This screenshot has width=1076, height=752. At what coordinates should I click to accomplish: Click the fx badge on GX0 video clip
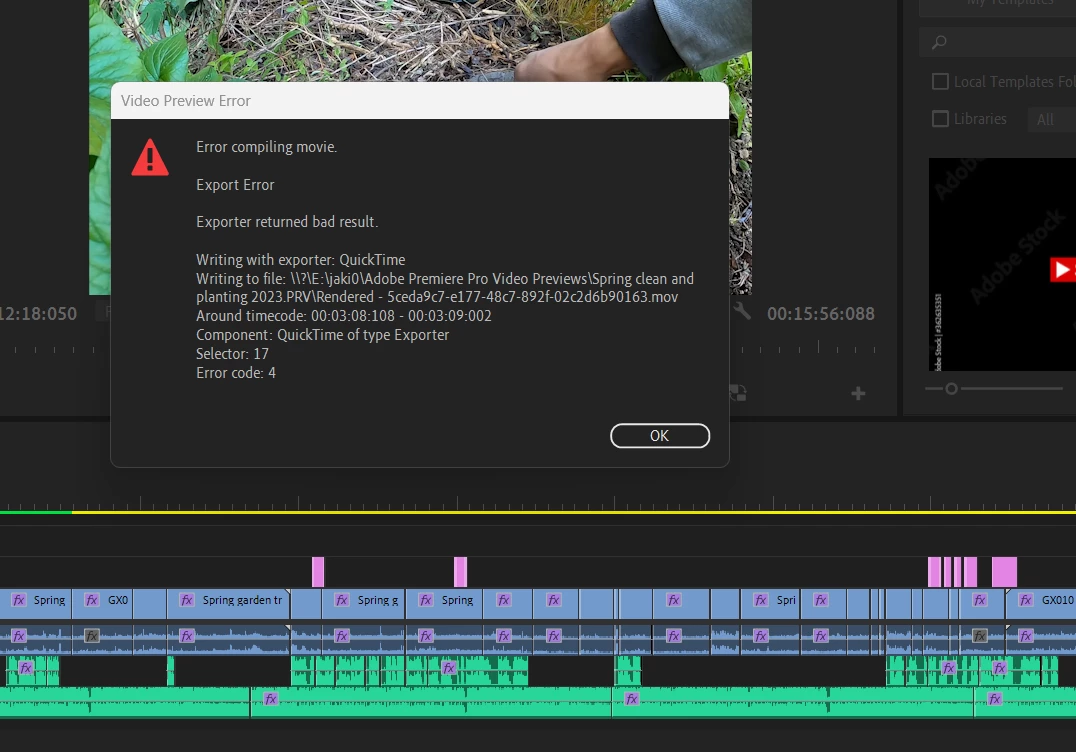[x=91, y=600]
